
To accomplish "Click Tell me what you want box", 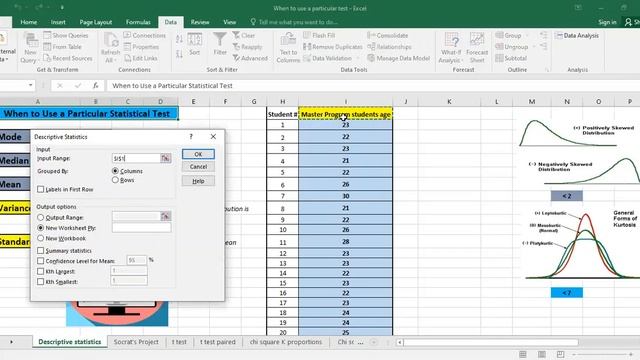I will [298, 22].
